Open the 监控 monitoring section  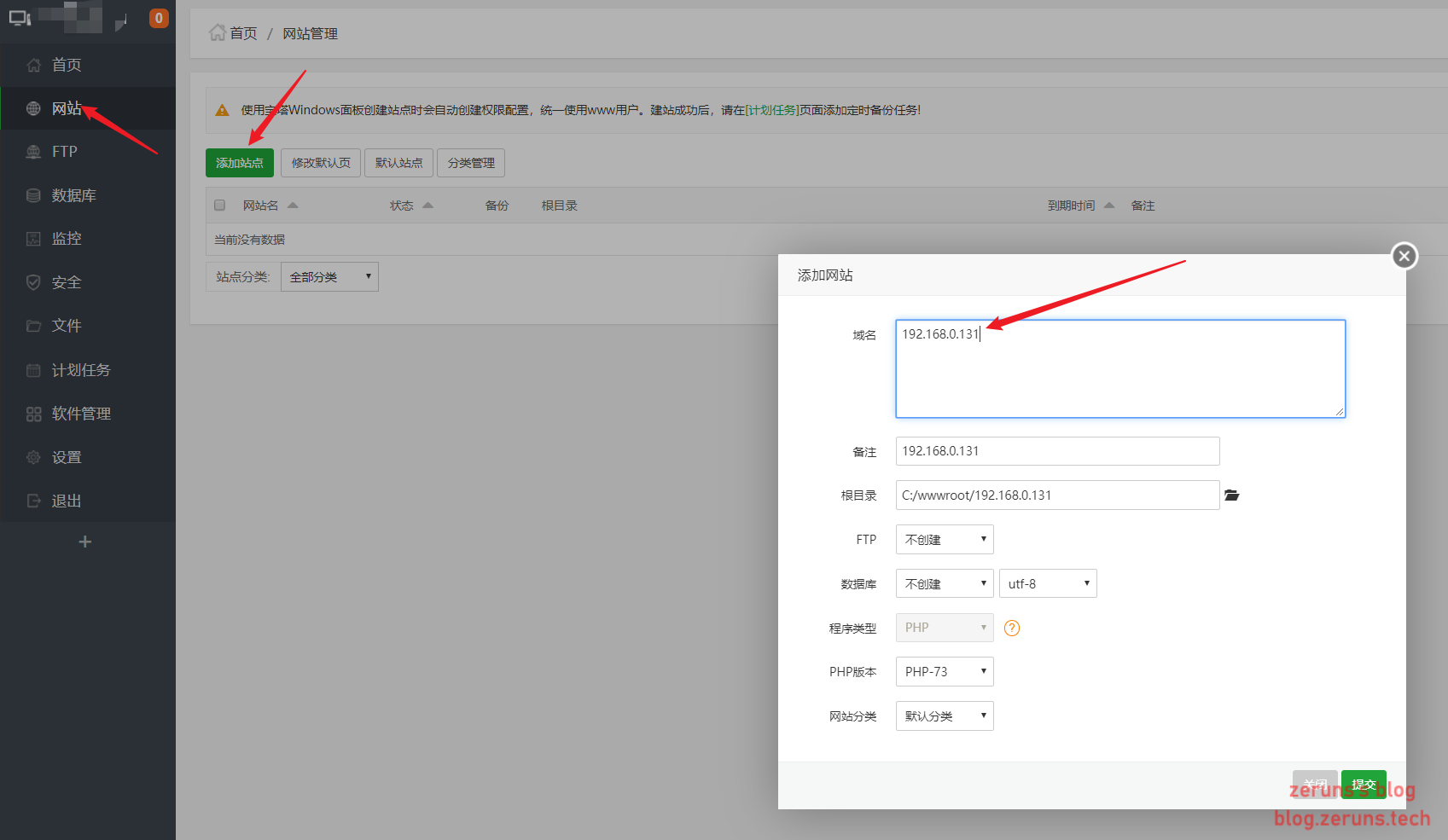pyautogui.click(x=66, y=239)
